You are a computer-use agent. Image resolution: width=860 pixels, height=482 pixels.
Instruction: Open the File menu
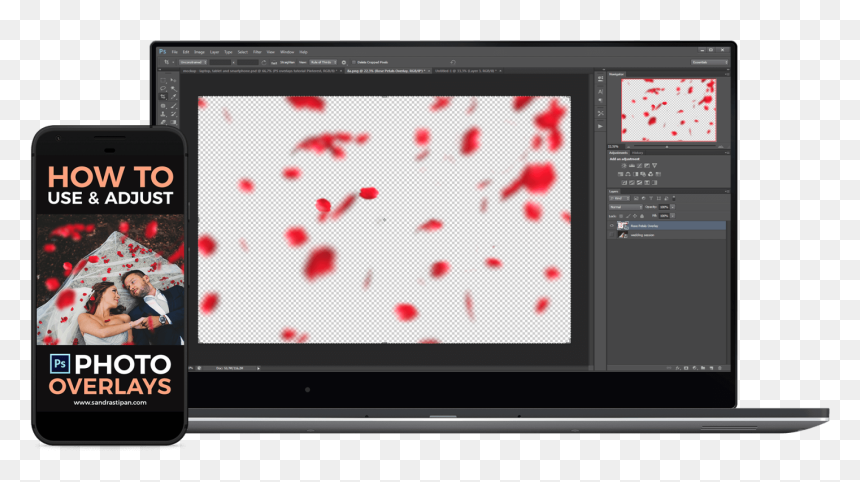coord(174,52)
